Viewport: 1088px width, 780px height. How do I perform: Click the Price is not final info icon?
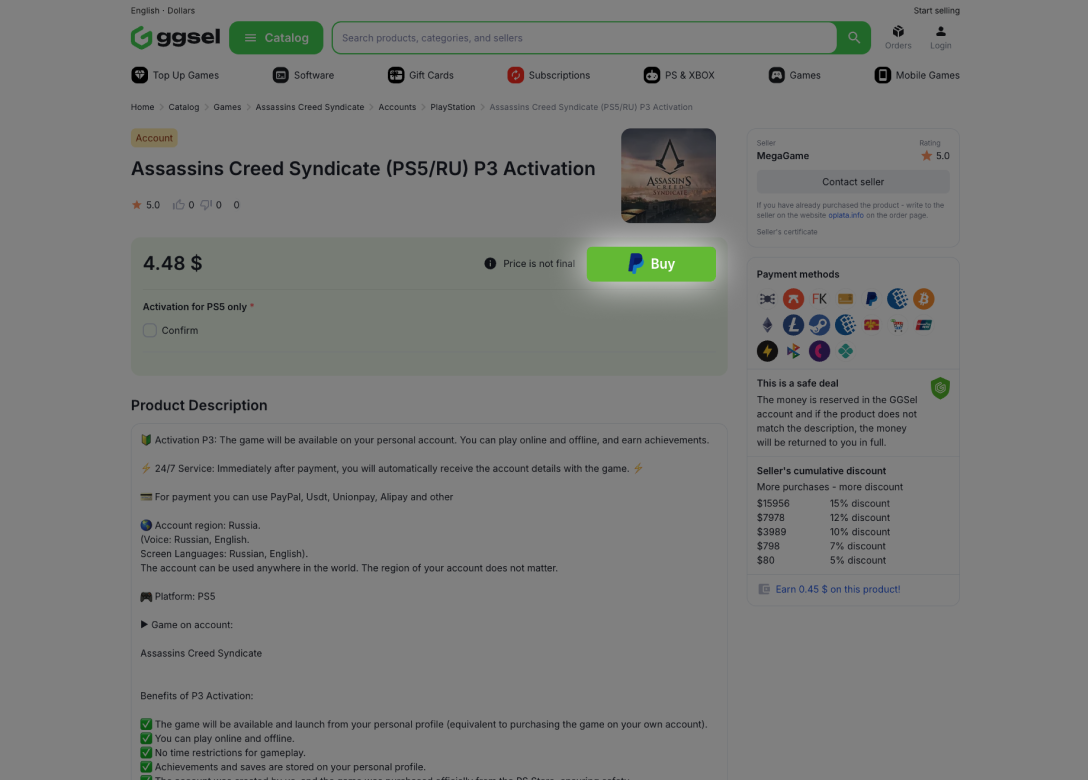pos(490,264)
